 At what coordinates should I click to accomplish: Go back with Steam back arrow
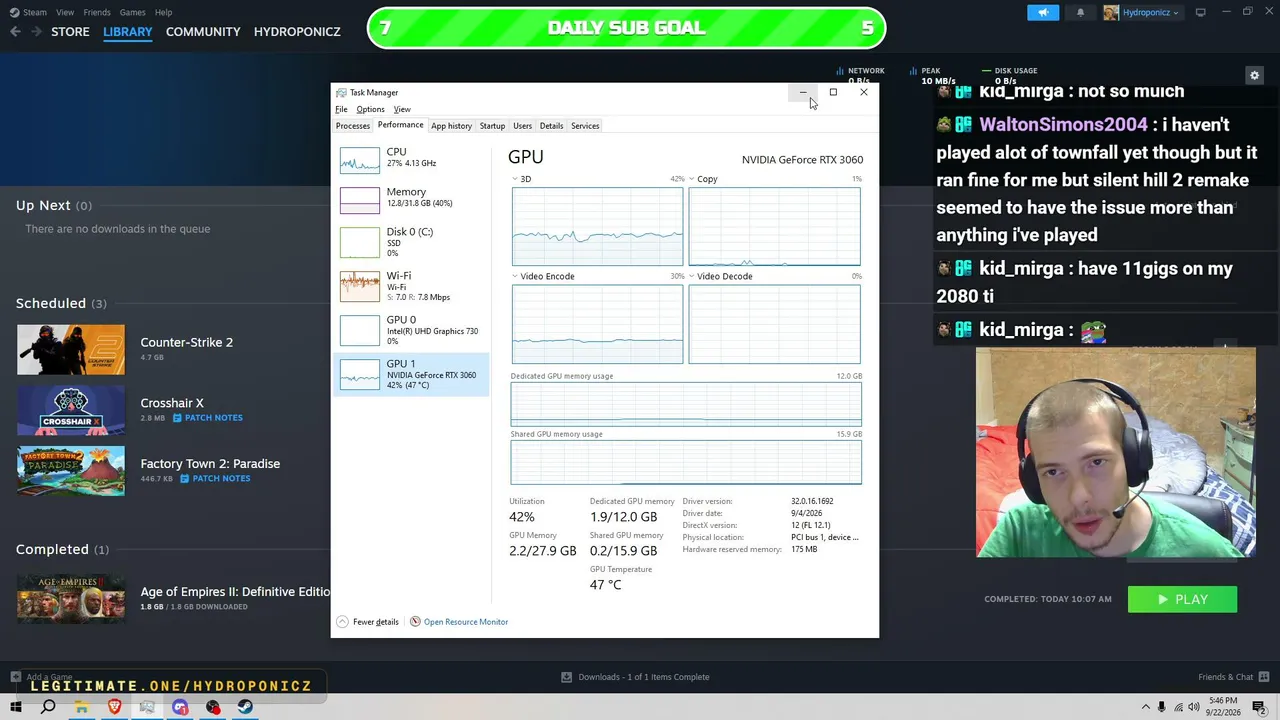[x=15, y=32]
